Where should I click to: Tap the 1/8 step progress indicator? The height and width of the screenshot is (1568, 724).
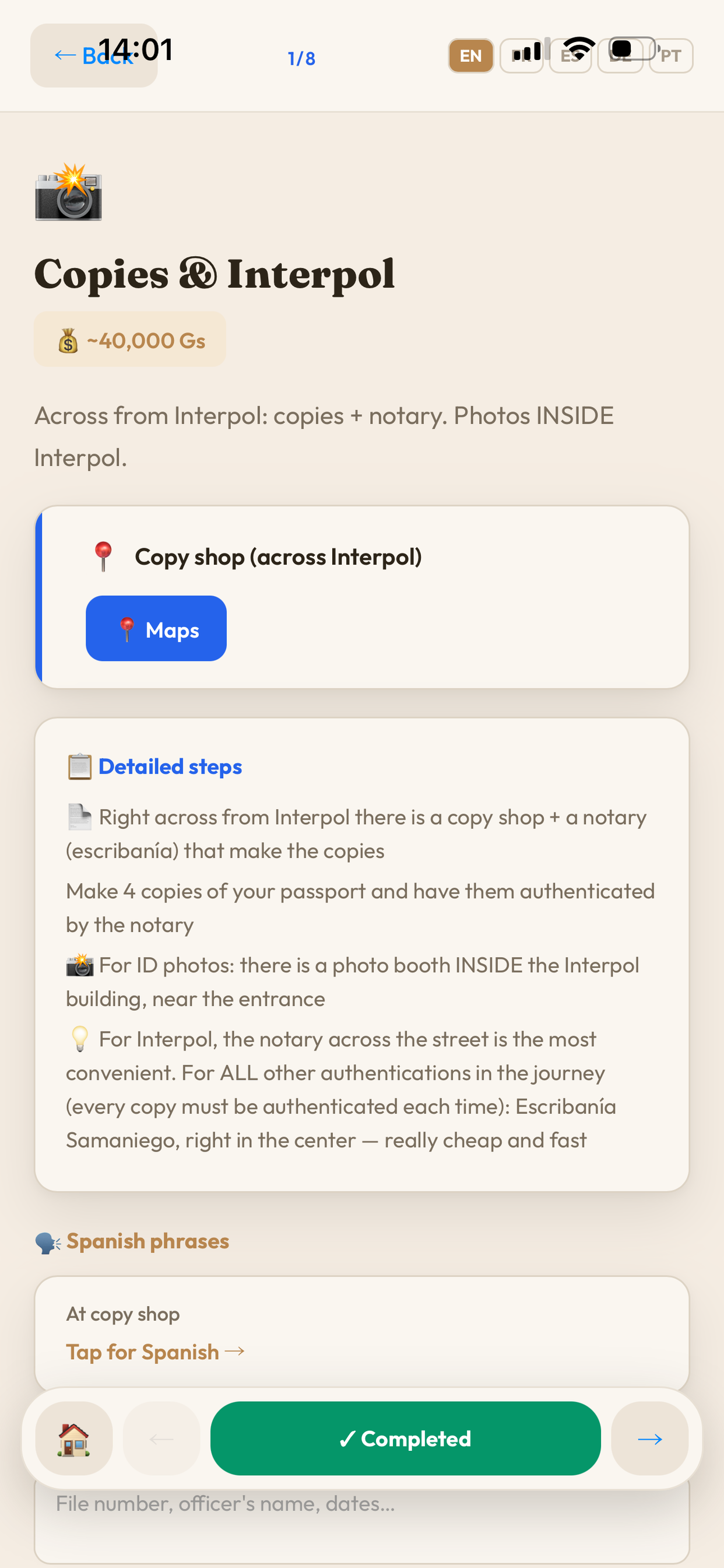pyautogui.click(x=301, y=58)
